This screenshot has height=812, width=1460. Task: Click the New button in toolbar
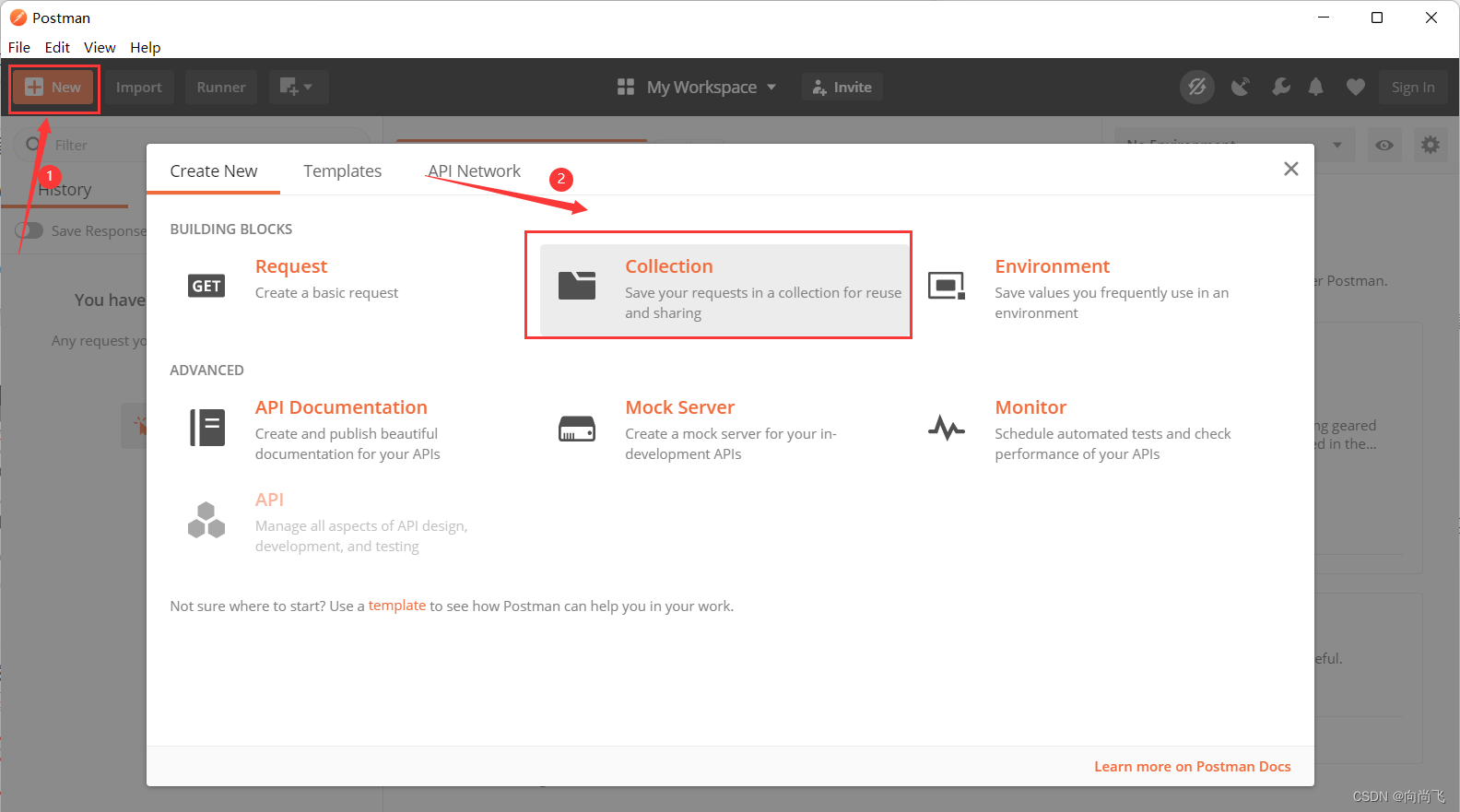(x=53, y=88)
